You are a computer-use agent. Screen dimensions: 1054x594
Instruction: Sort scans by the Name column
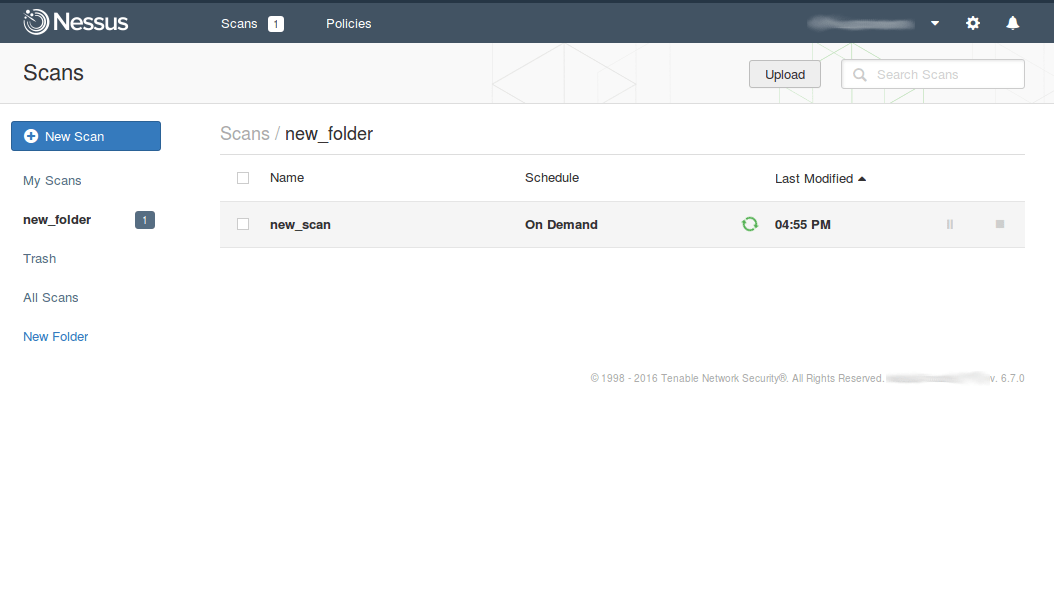tap(286, 178)
